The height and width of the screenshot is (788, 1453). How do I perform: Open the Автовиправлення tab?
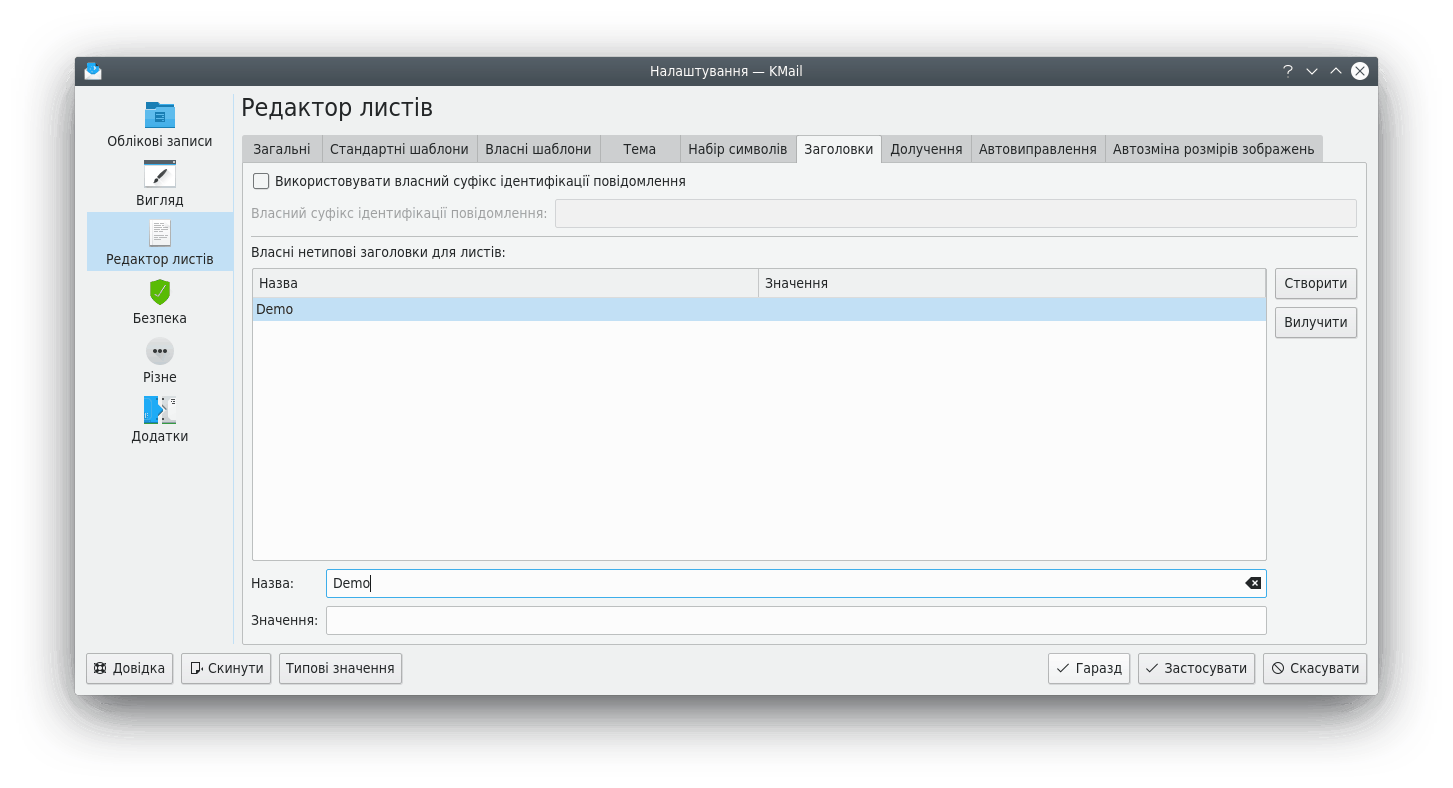(1037, 149)
